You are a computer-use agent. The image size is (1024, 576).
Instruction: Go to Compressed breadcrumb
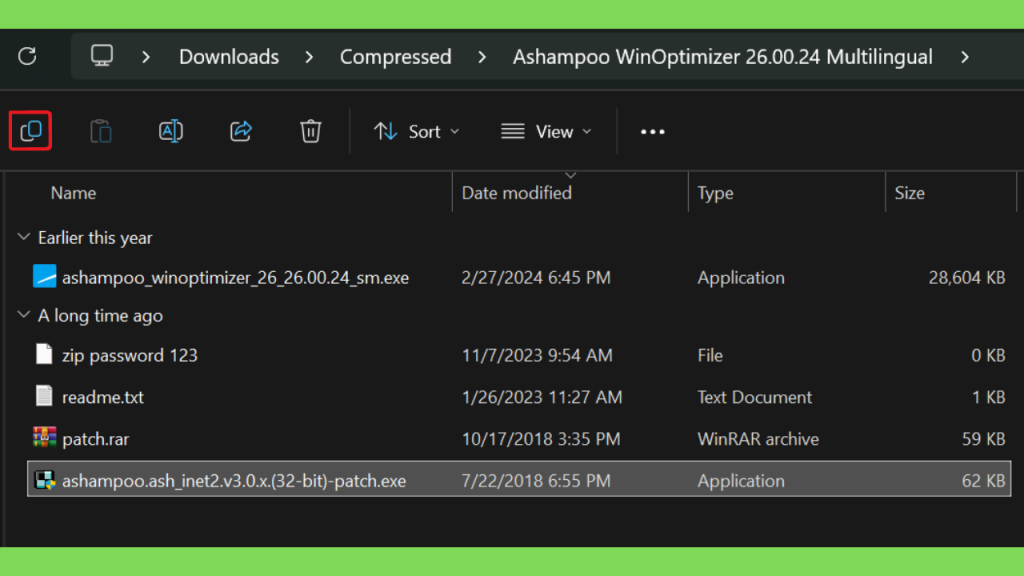click(395, 57)
